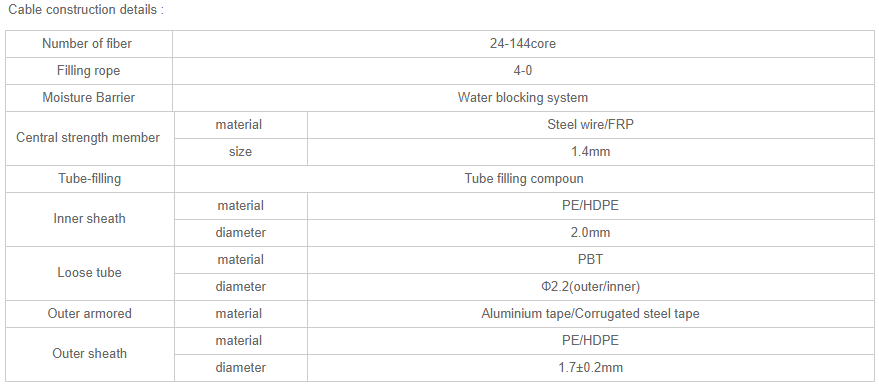Select the 'Outer armored' label cell

tap(89, 314)
